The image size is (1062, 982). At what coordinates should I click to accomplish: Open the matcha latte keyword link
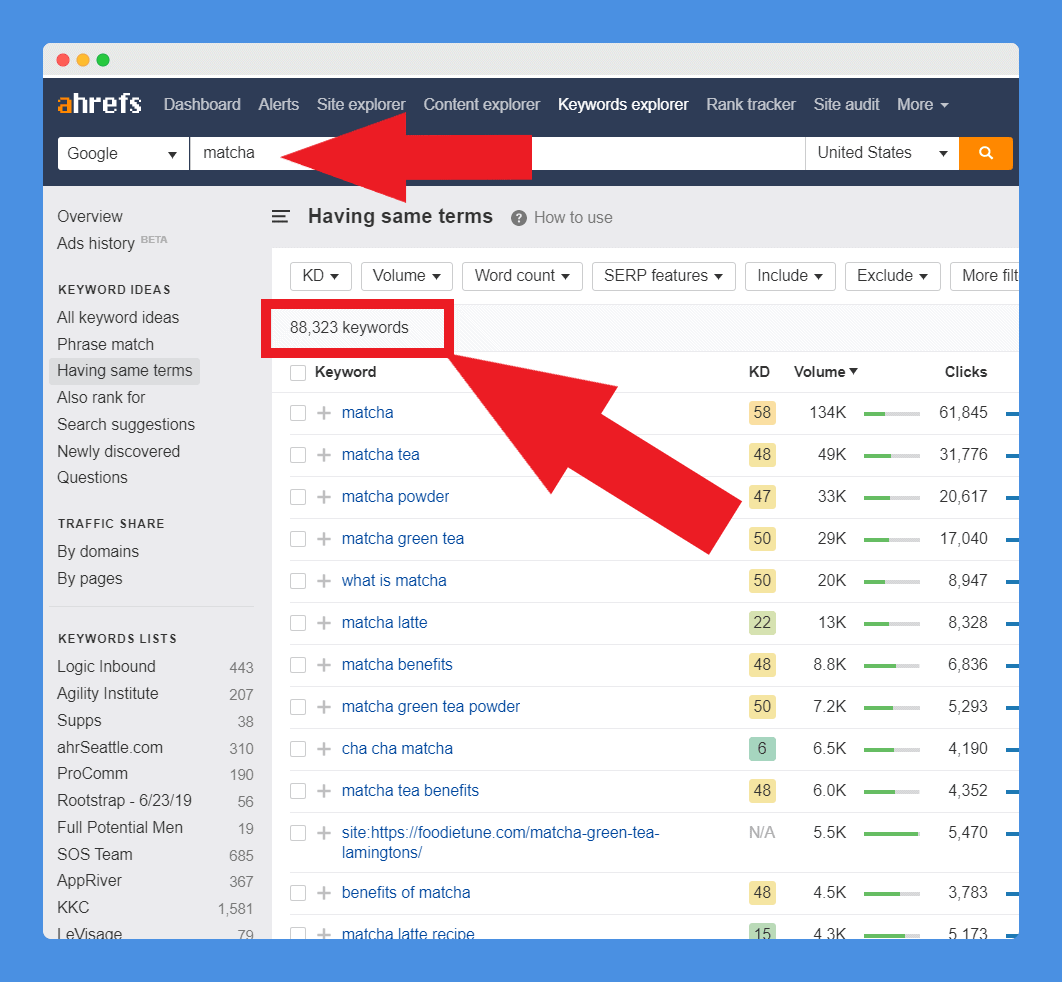pos(384,622)
